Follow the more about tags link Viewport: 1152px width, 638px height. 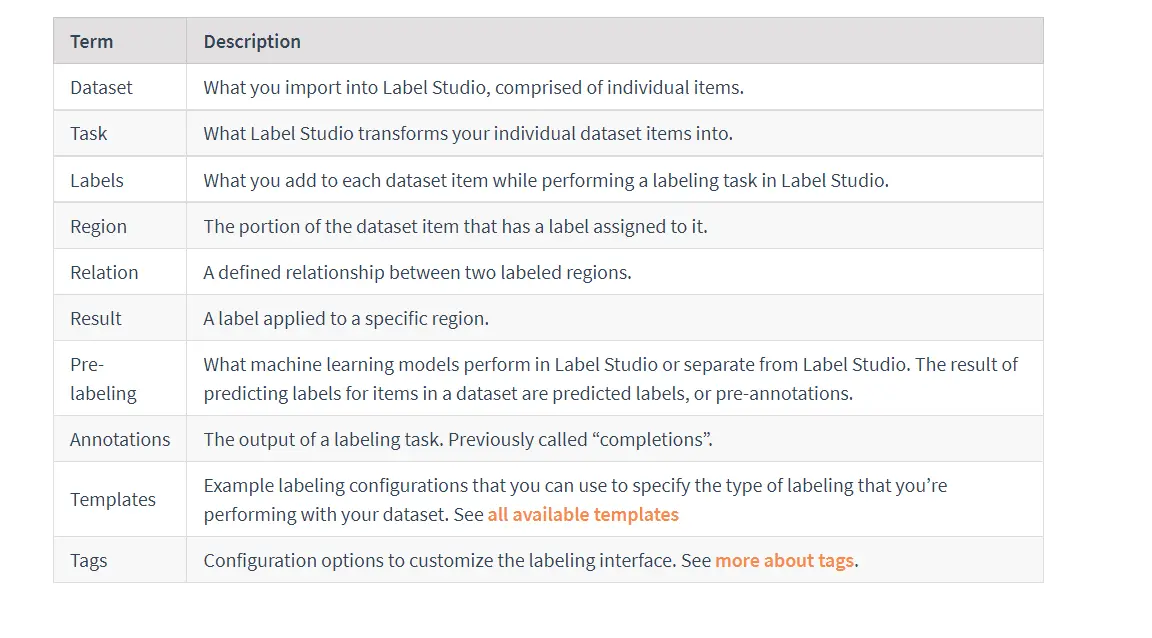tap(784, 561)
